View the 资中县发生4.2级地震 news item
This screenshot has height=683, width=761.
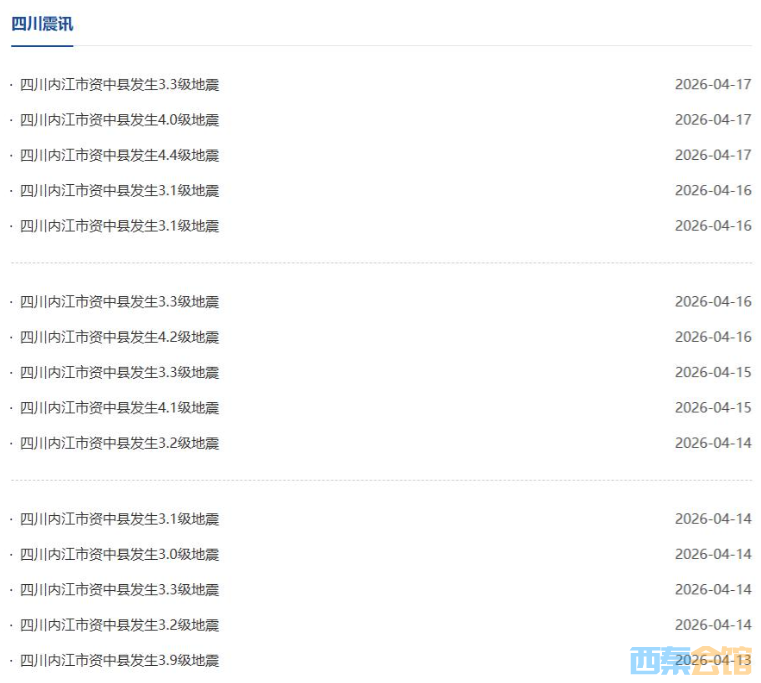click(119, 337)
